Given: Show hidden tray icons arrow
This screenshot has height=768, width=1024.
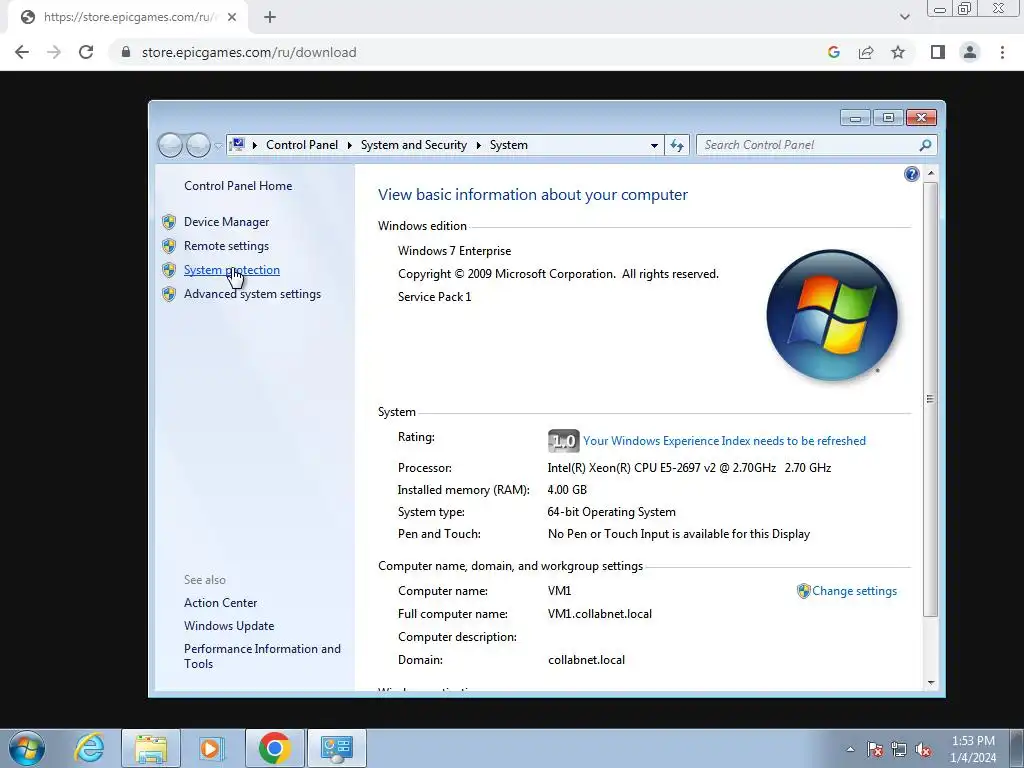Looking at the screenshot, I should 850,749.
